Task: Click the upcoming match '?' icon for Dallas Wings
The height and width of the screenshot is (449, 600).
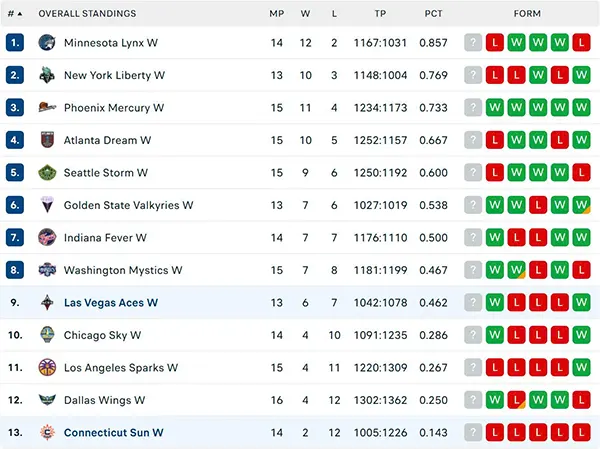Action: click(473, 400)
